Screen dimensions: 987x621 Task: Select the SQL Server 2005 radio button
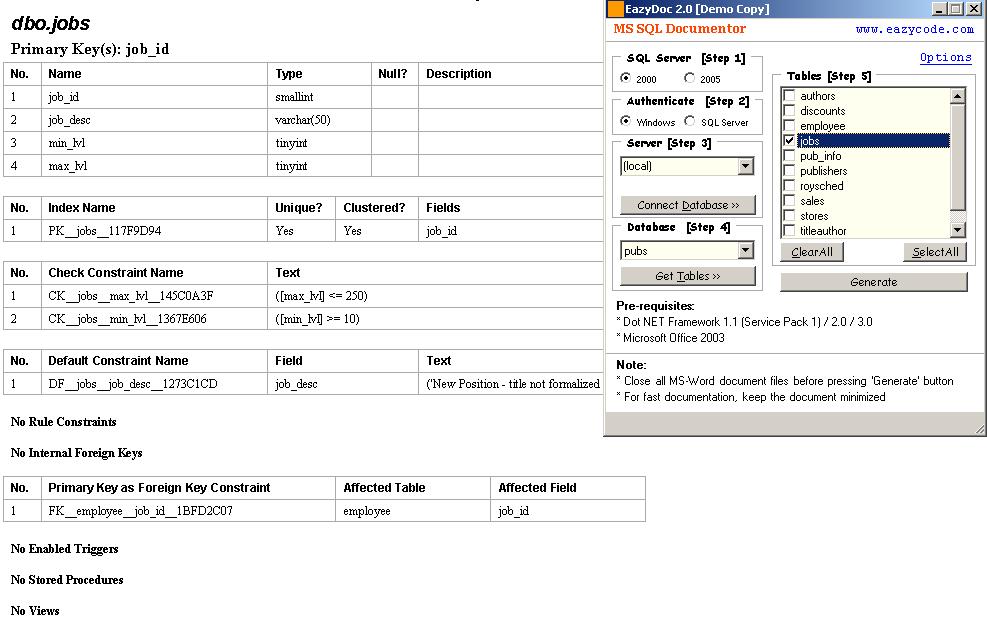(x=689, y=78)
